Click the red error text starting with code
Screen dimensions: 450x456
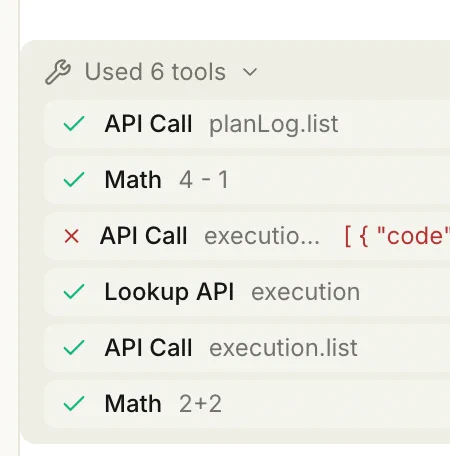point(397,236)
